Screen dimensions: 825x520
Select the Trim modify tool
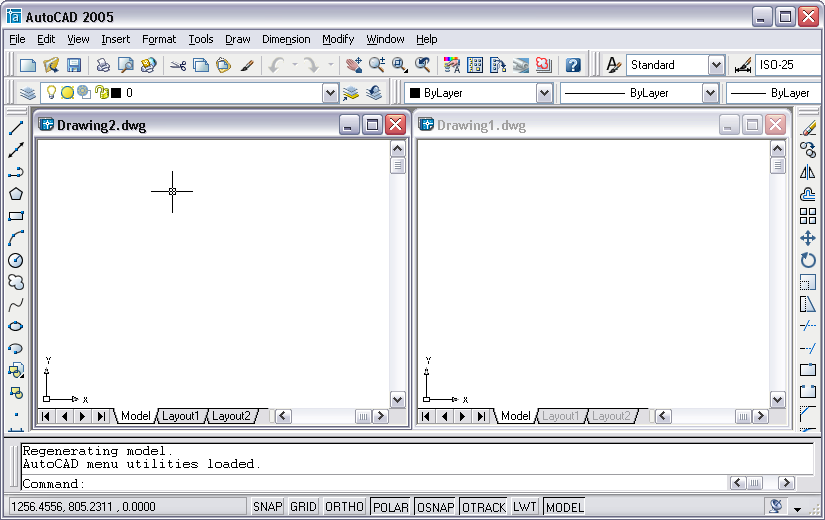tap(808, 326)
